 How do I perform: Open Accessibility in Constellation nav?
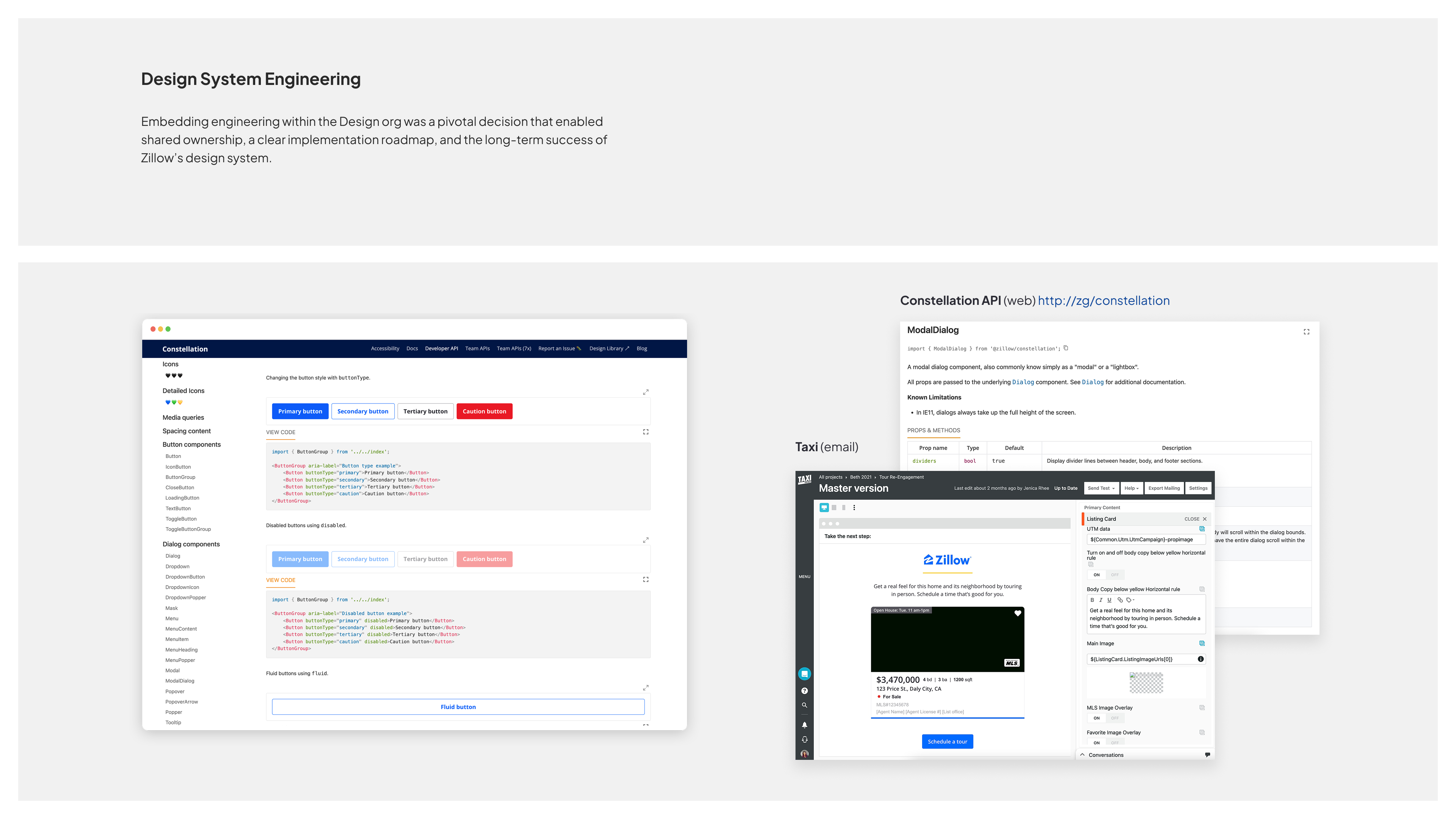tap(385, 349)
